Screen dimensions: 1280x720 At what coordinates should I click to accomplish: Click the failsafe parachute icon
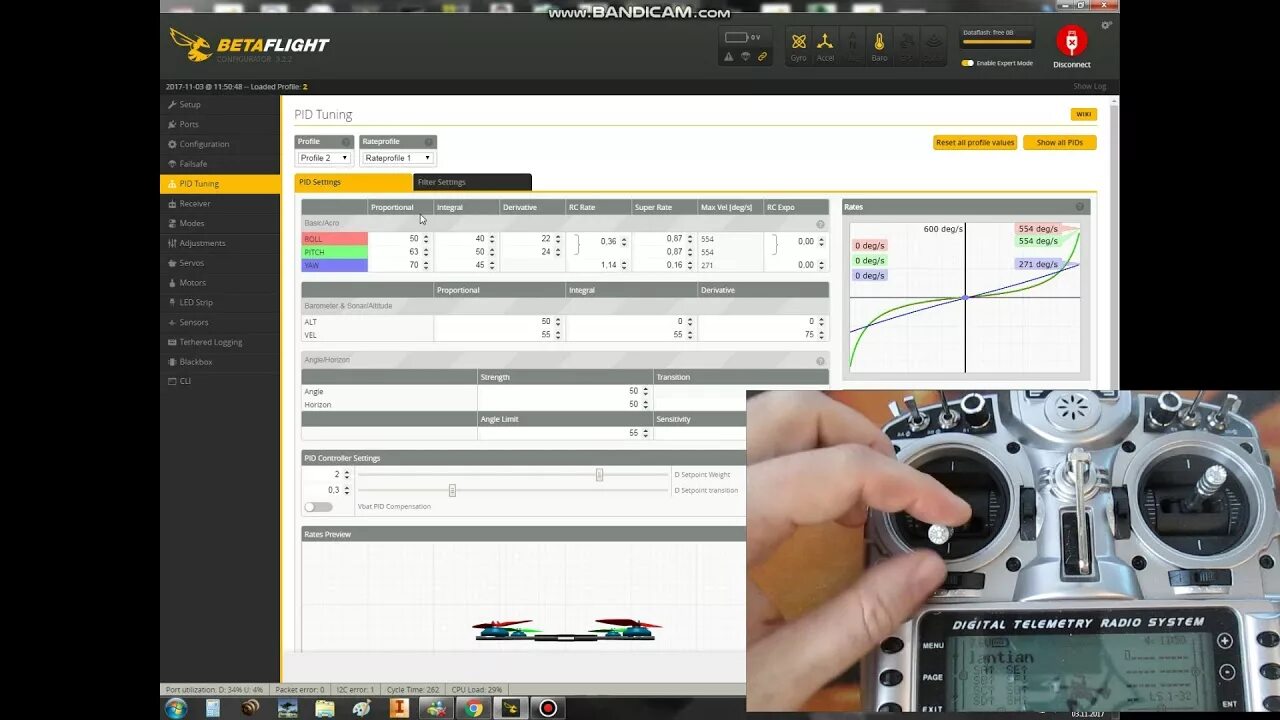(x=745, y=57)
